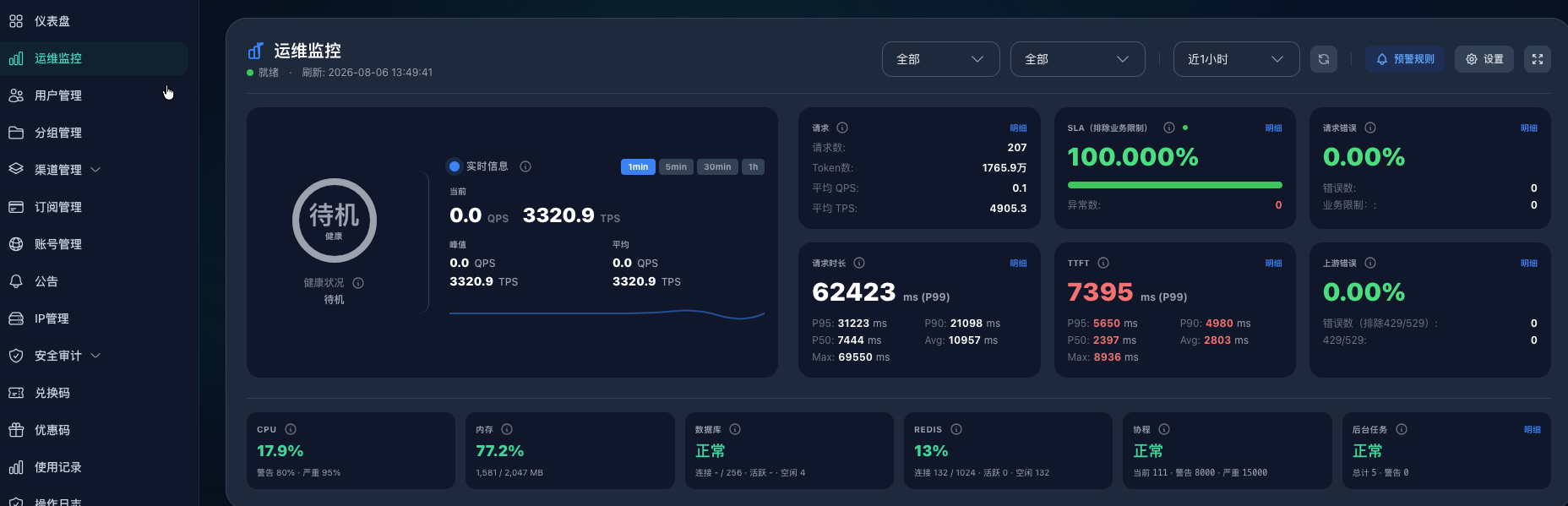This screenshot has width=1568, height=506.
Task: Select the 30min time window
Action: [717, 166]
